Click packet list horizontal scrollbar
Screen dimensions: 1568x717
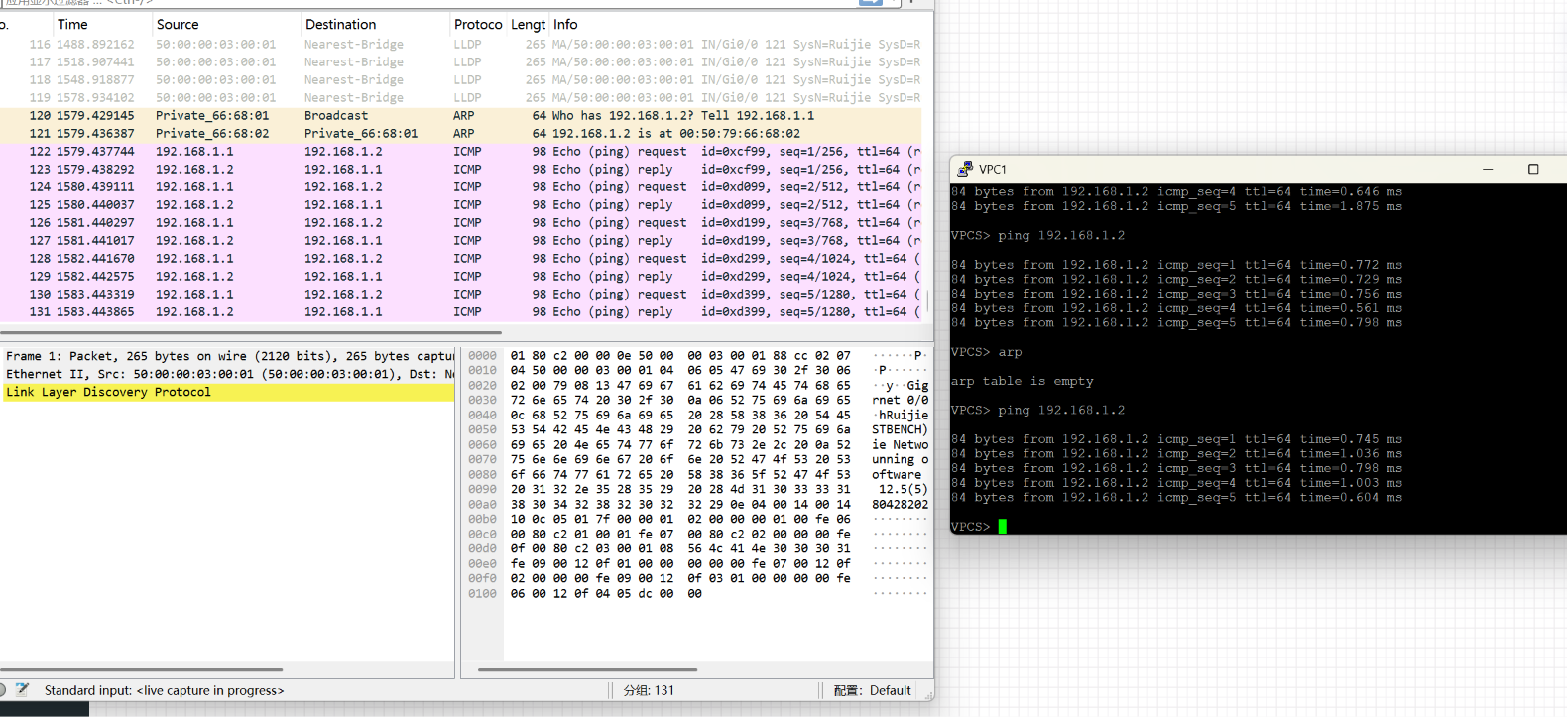tap(251, 333)
